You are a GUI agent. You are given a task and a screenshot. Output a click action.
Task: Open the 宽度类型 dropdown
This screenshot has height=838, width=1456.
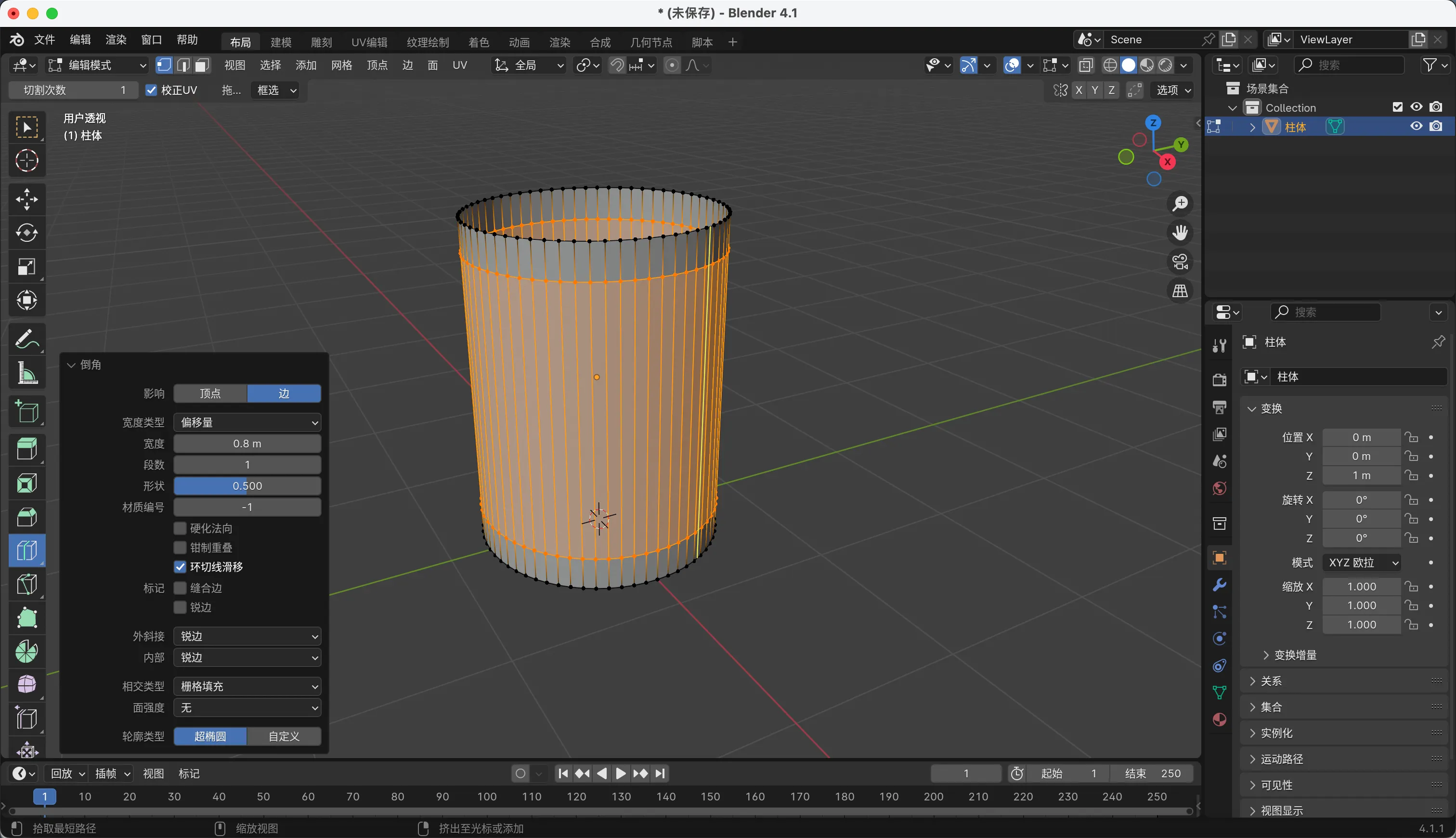point(247,422)
